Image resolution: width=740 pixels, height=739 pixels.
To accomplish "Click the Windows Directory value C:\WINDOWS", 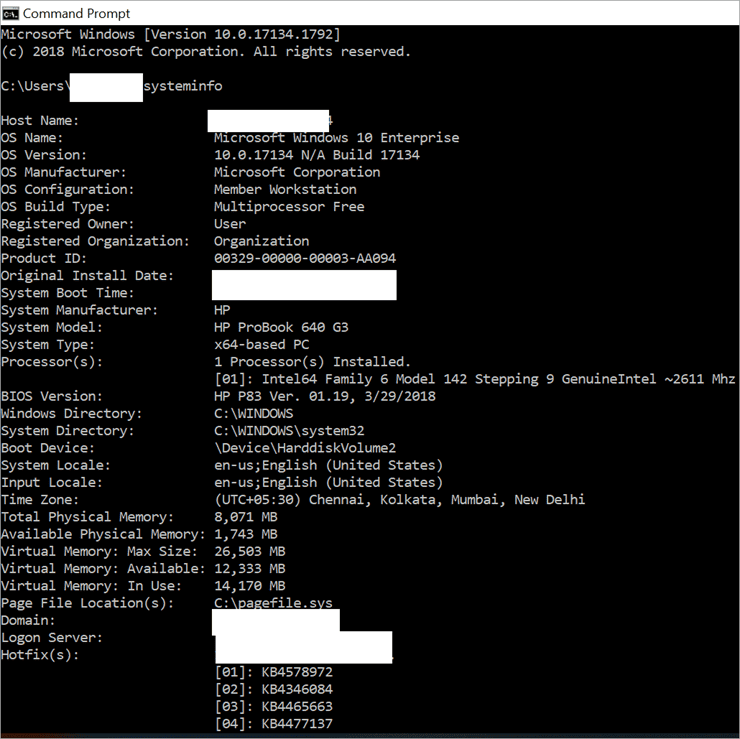I will [253, 413].
